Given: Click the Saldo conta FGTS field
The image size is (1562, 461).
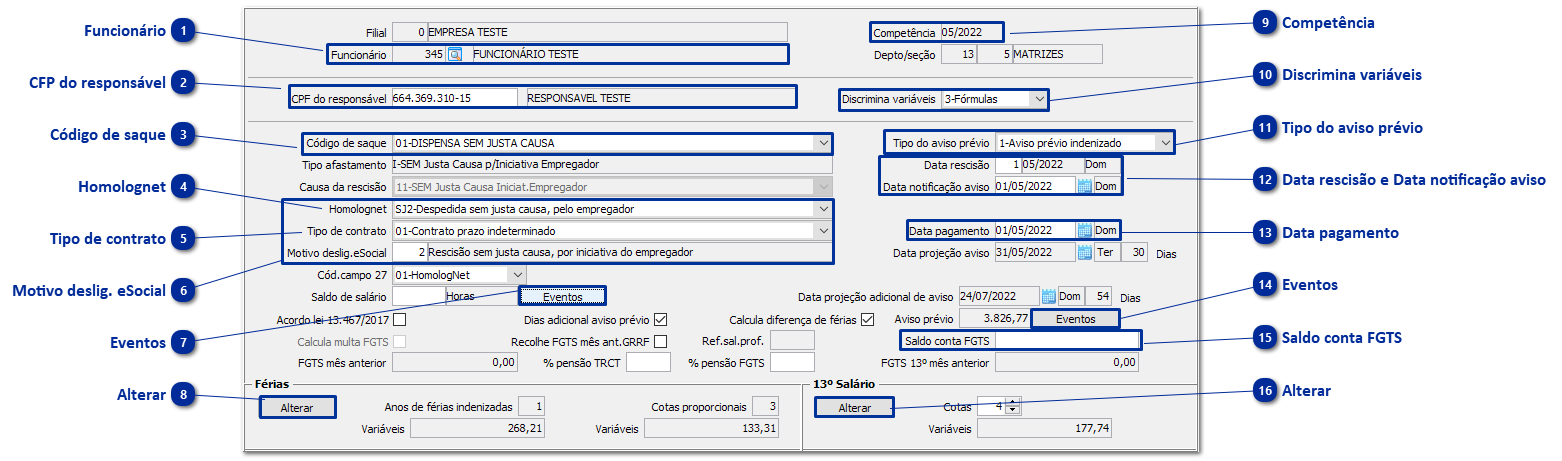Looking at the screenshot, I should point(1066,342).
